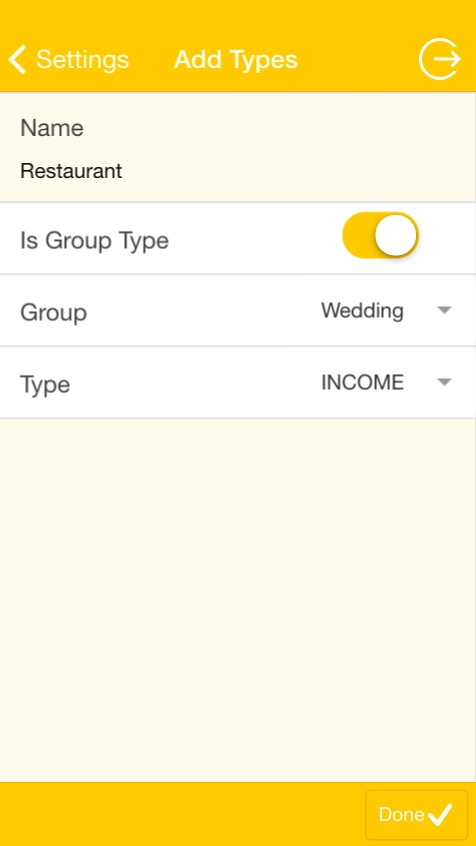Tap the Add Types title
Image resolution: width=476 pixels, height=846 pixels.
236,59
